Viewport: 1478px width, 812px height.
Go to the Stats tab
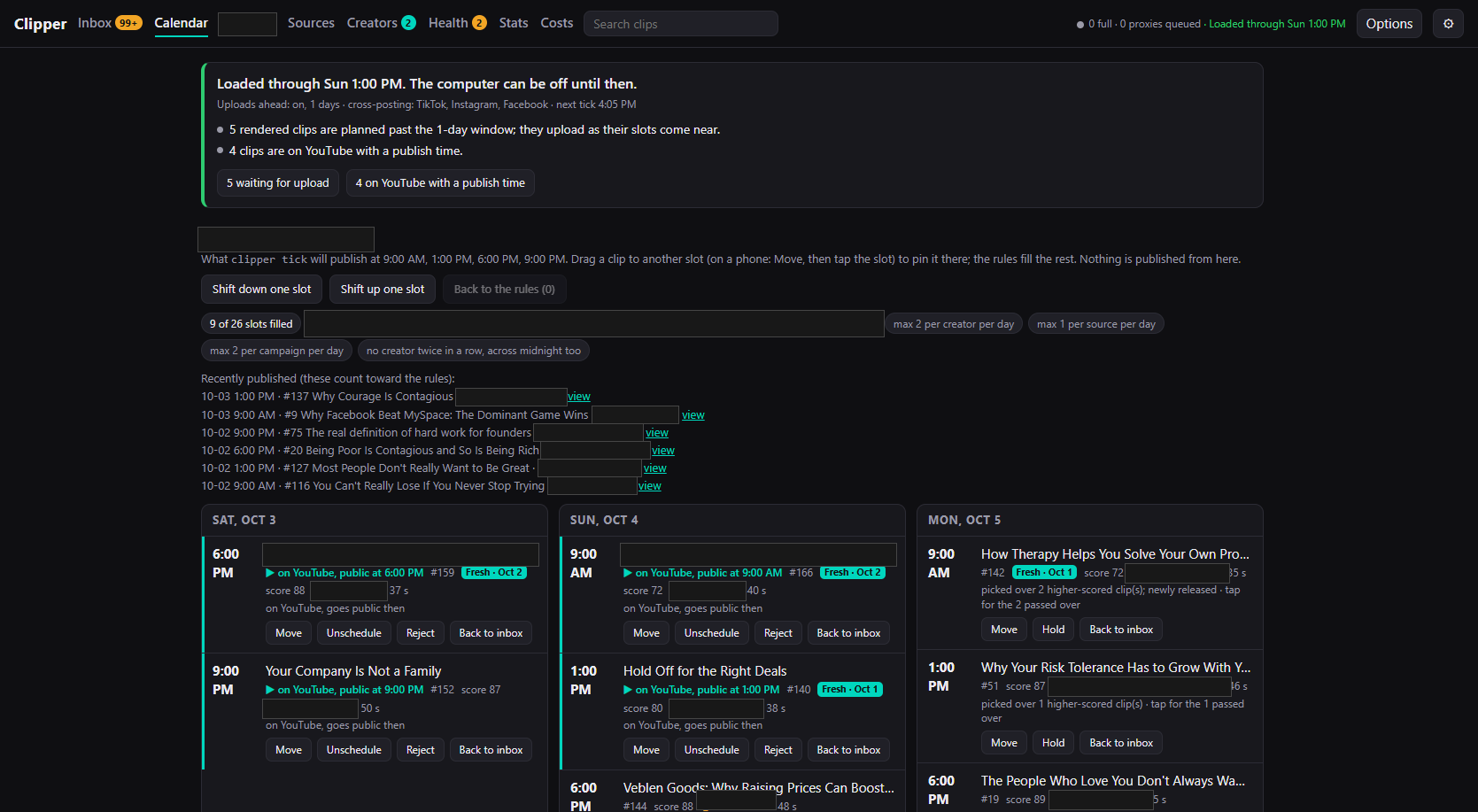click(514, 23)
